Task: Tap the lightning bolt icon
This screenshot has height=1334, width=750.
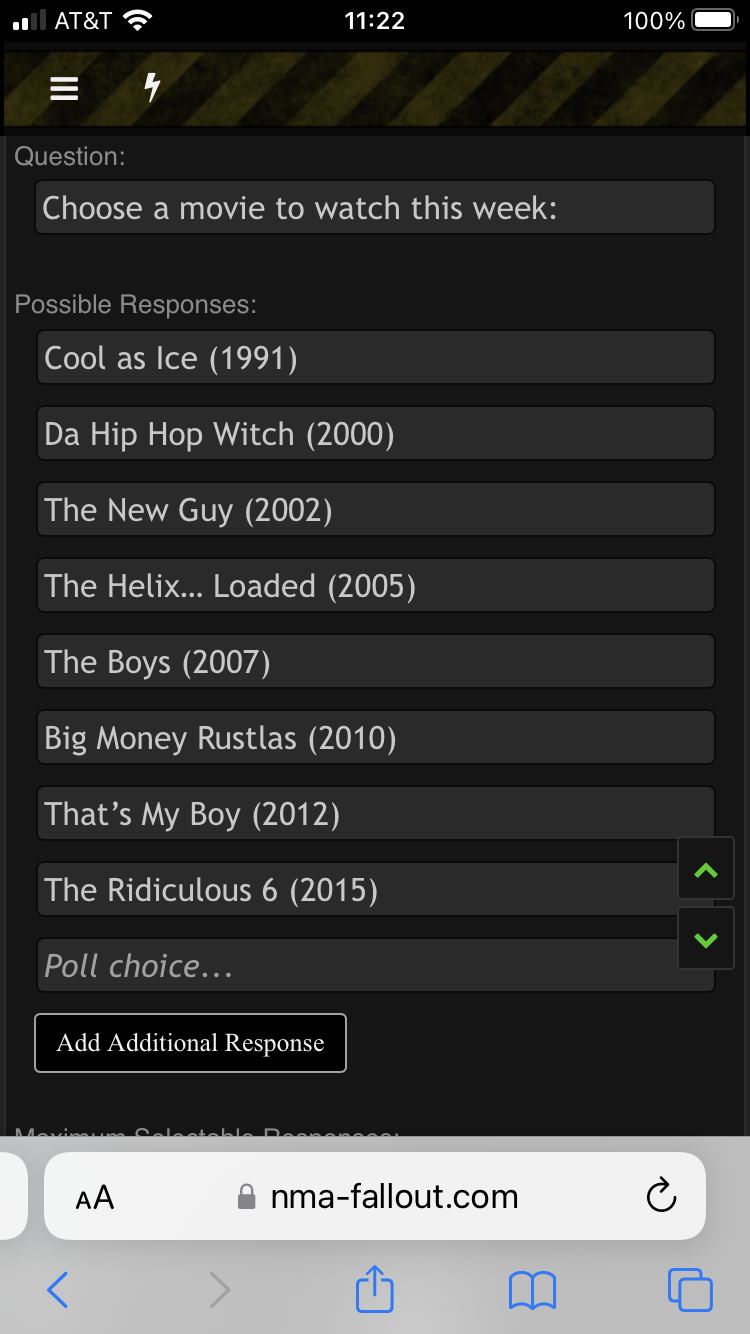Action: [152, 88]
